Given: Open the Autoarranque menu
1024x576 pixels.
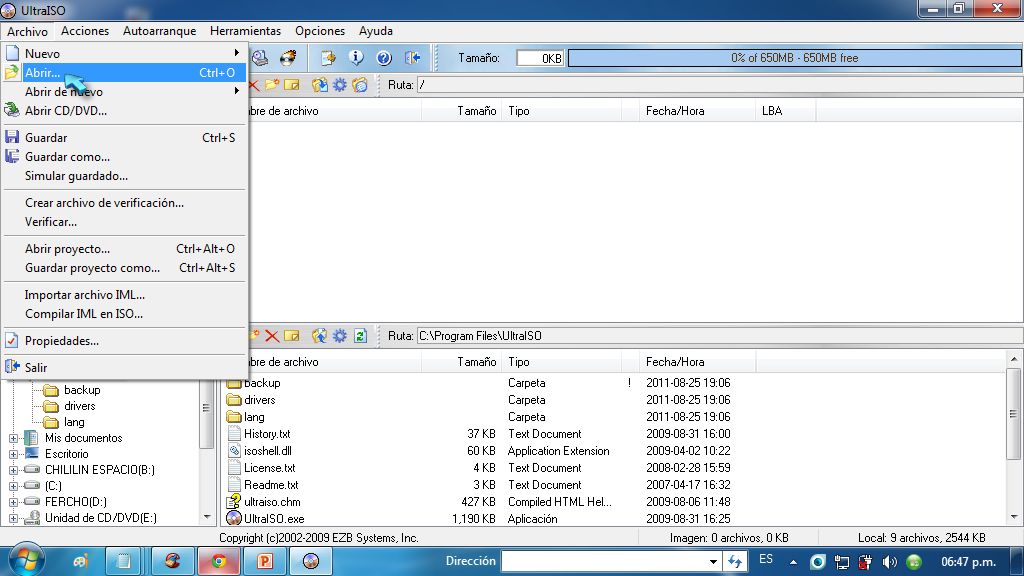Looking at the screenshot, I should point(159,31).
